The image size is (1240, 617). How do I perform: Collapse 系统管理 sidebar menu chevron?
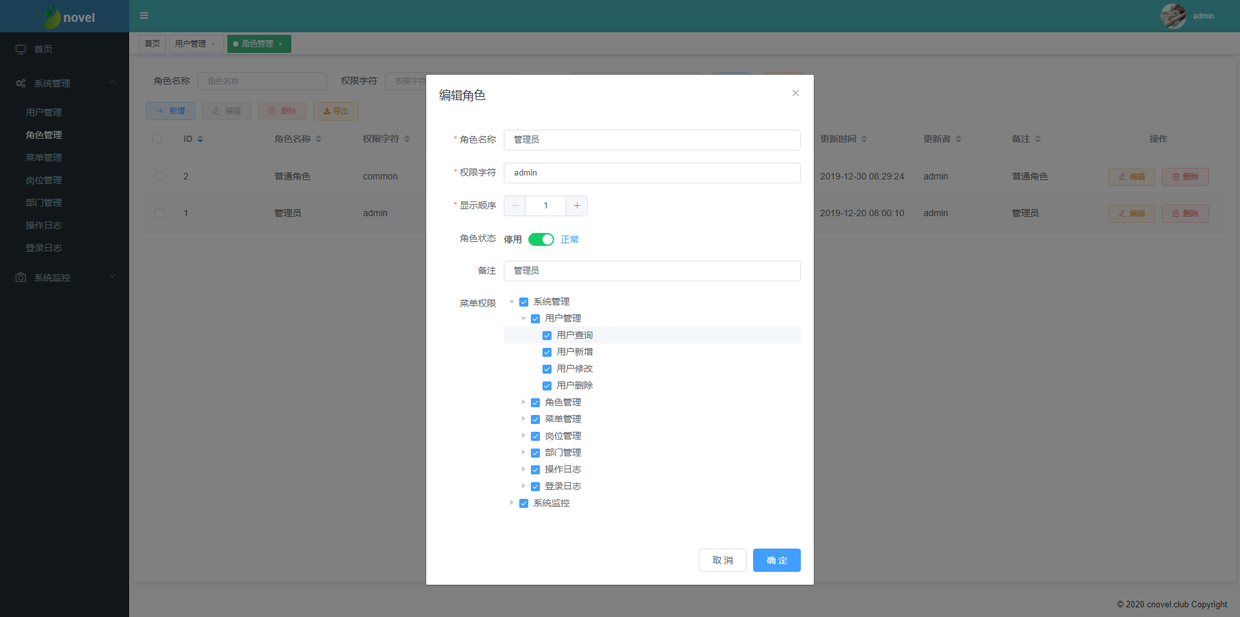click(x=112, y=83)
